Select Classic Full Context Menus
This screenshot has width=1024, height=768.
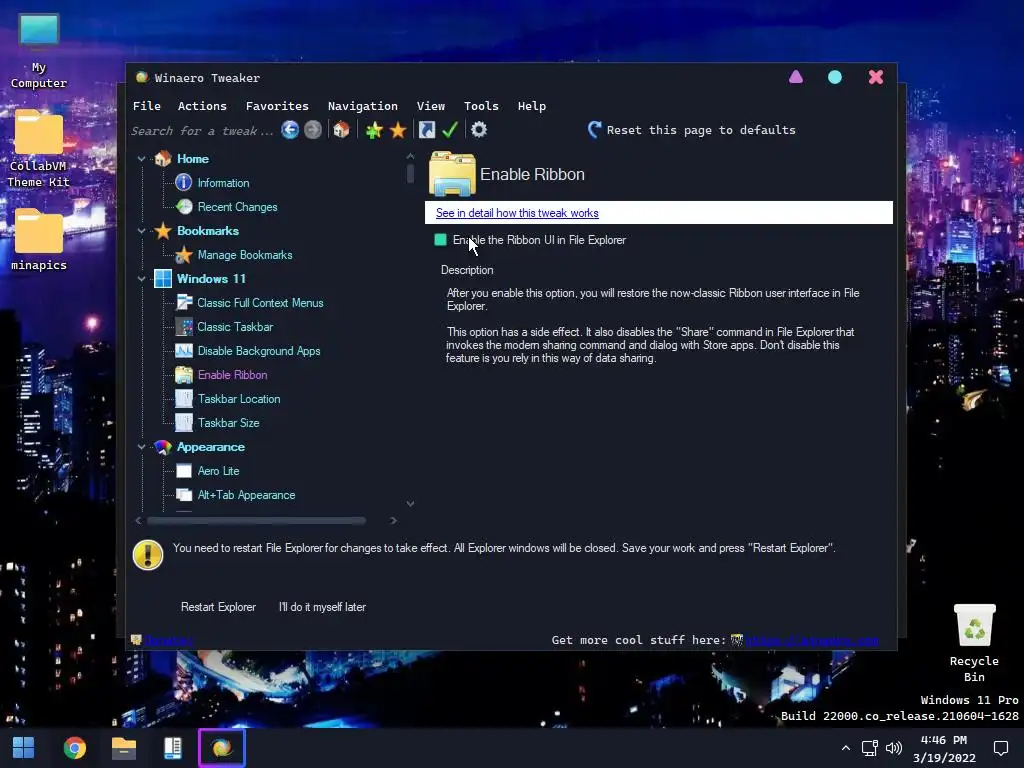click(x=260, y=303)
